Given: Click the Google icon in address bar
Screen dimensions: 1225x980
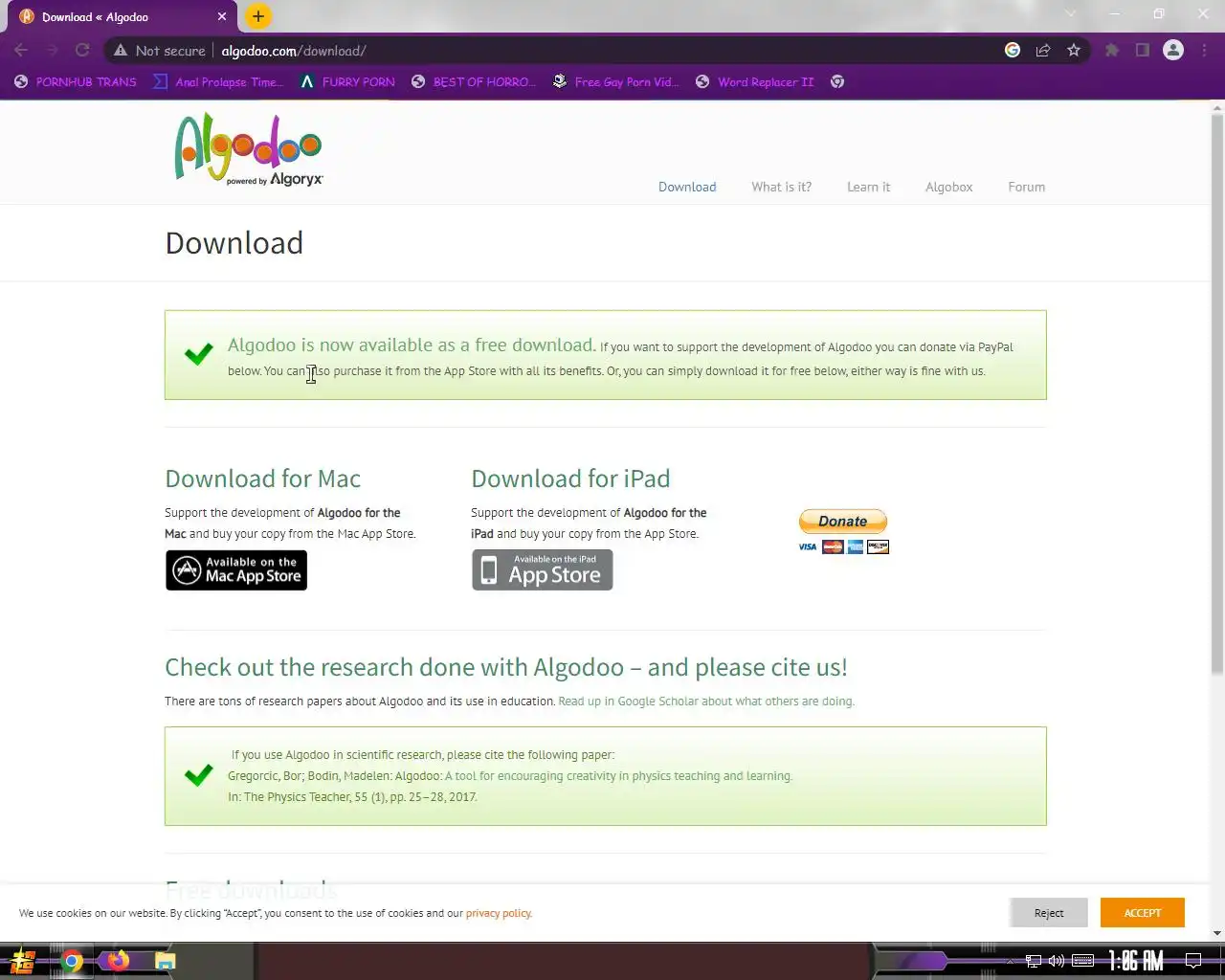Looking at the screenshot, I should pos(1013,50).
